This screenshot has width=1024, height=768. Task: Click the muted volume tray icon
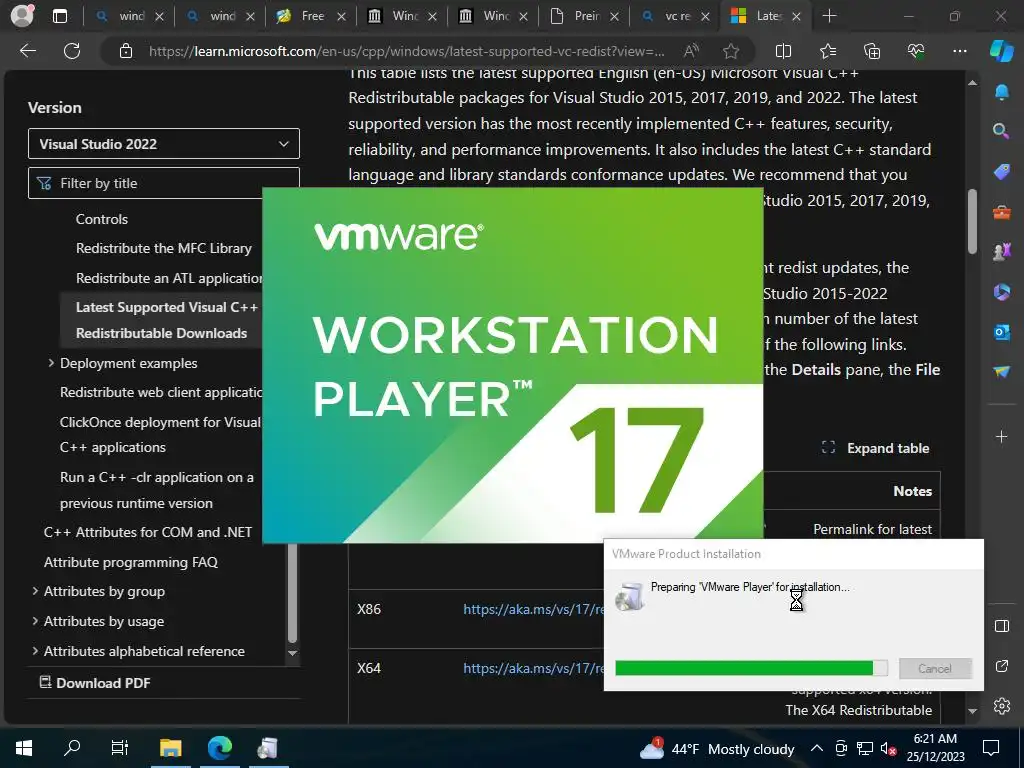[x=888, y=748]
